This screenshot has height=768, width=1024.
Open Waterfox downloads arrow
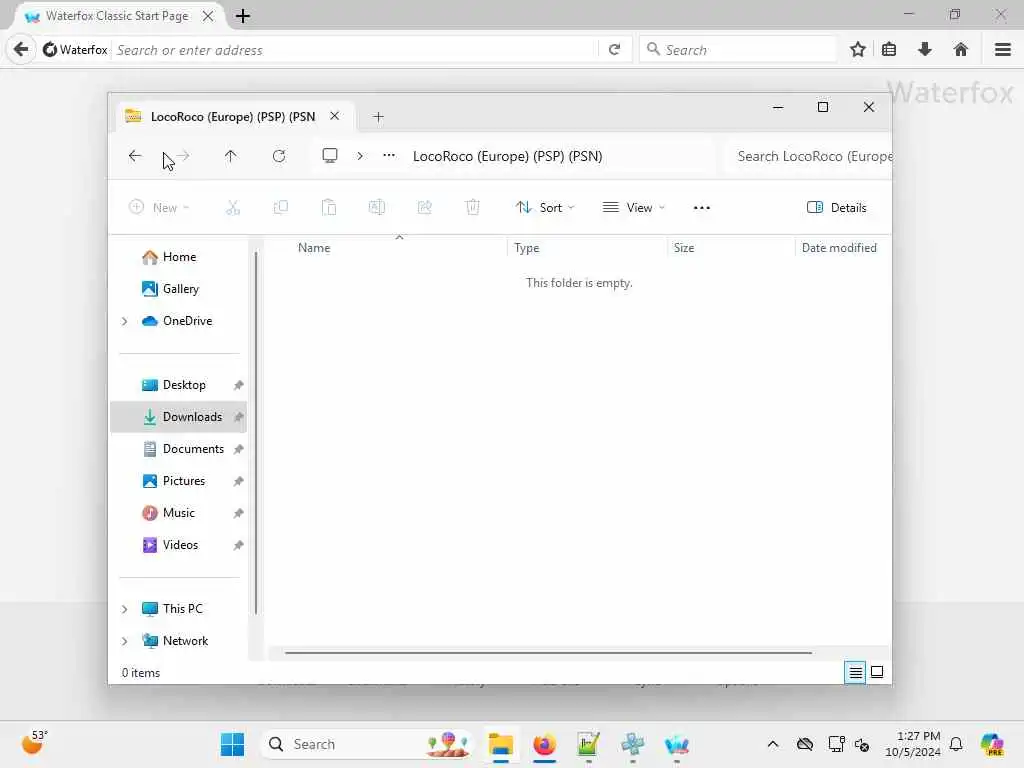[x=925, y=50]
